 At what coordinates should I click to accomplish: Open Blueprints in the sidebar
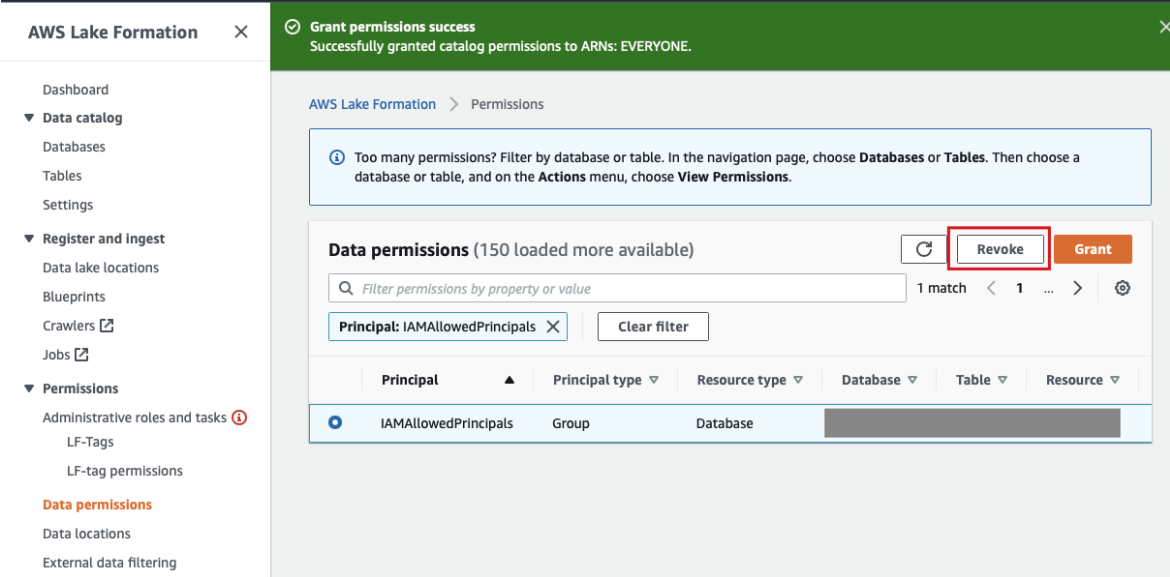point(74,297)
